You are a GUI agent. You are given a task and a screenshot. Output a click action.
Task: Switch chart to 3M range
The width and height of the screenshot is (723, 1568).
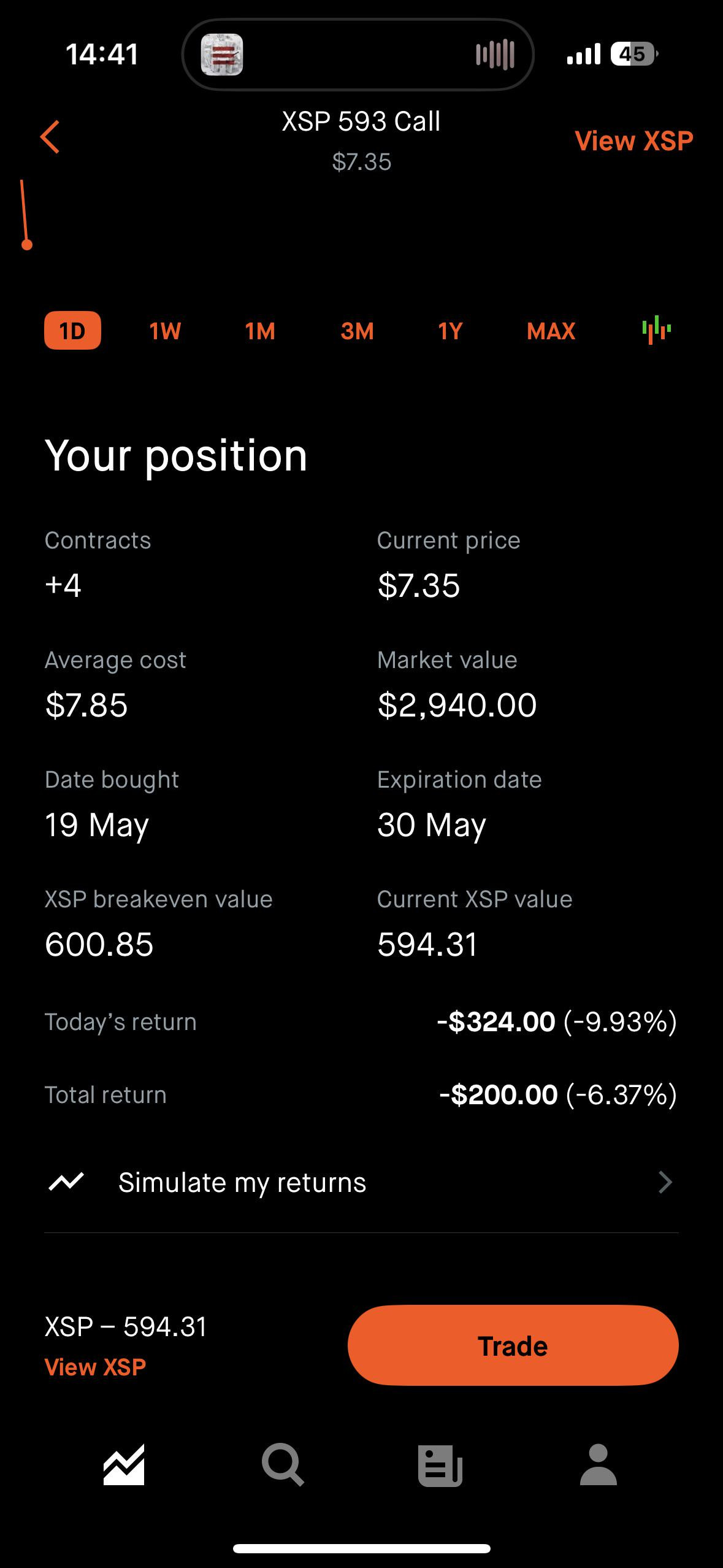(x=357, y=331)
